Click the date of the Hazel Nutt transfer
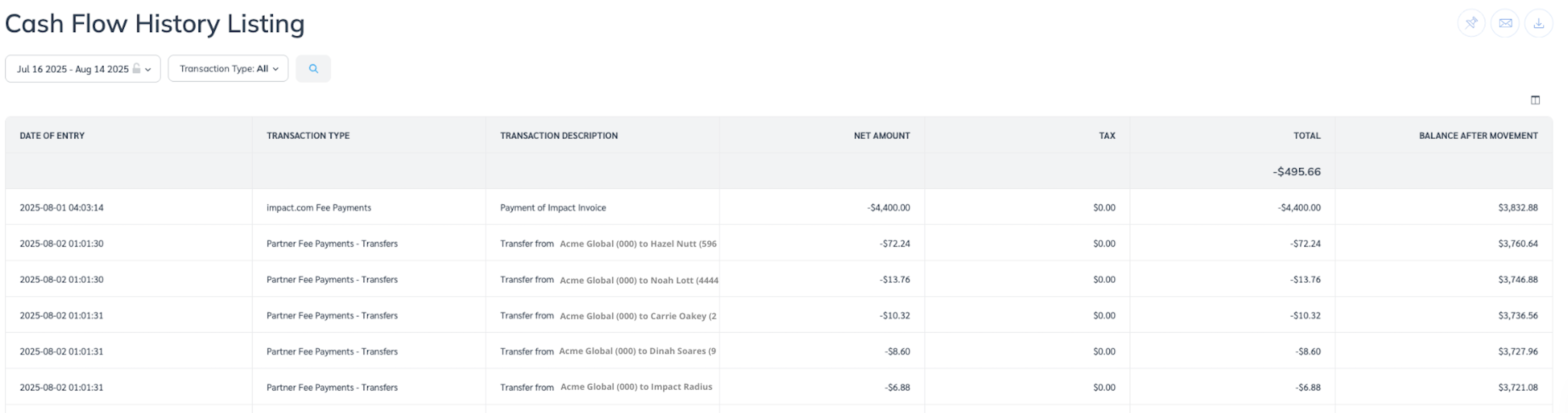 [x=62, y=243]
